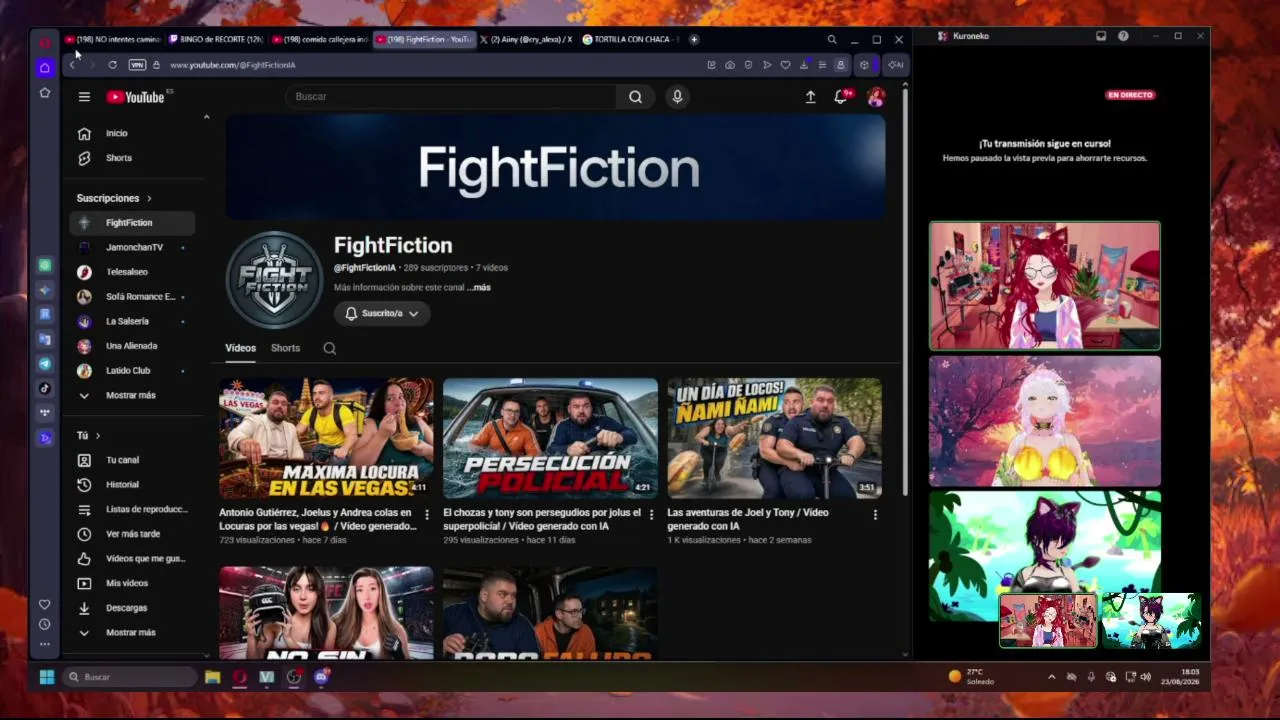
Task: Open the browser sidebar home icon
Action: coord(44,68)
